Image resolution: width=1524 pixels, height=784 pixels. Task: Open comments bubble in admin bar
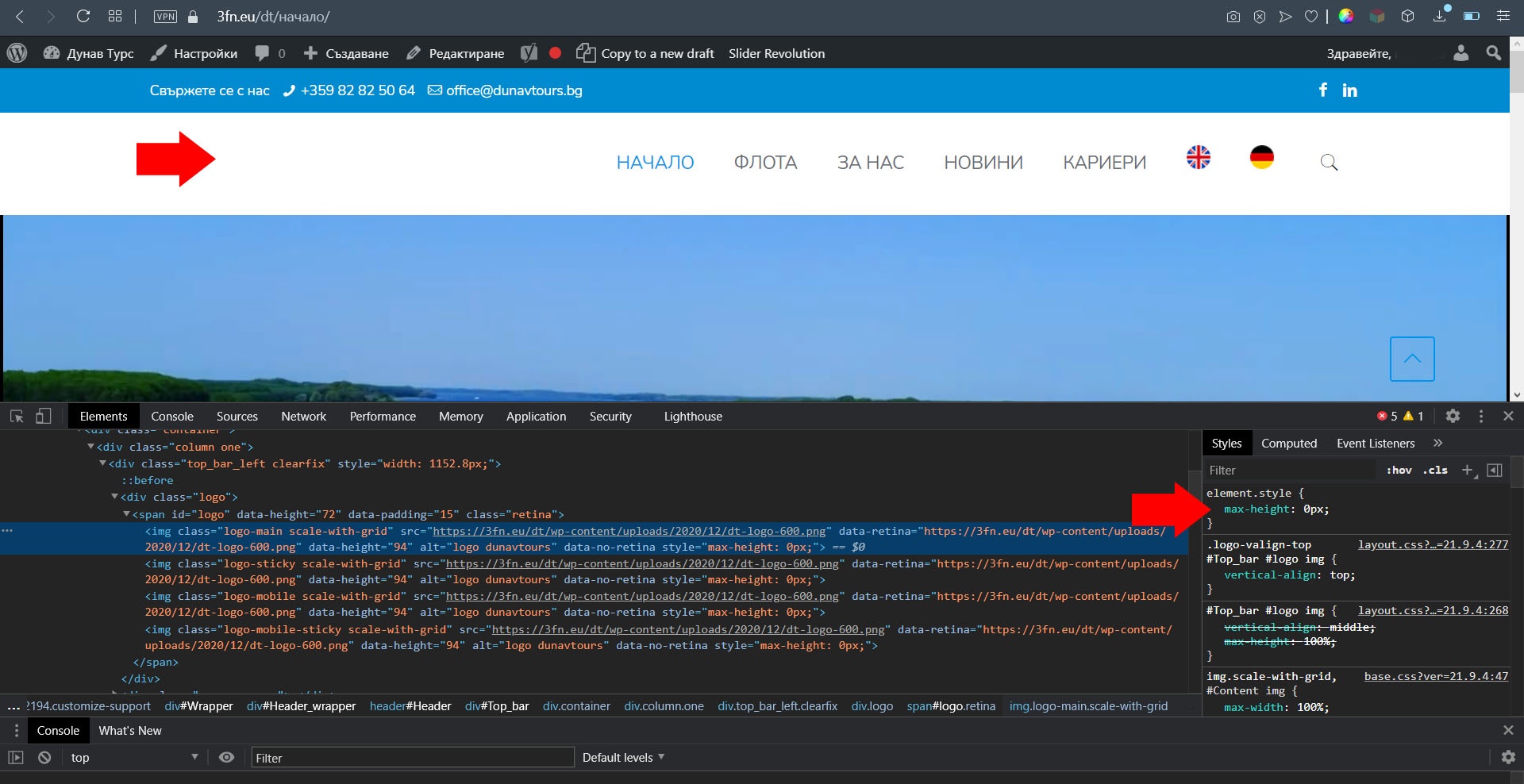270,53
